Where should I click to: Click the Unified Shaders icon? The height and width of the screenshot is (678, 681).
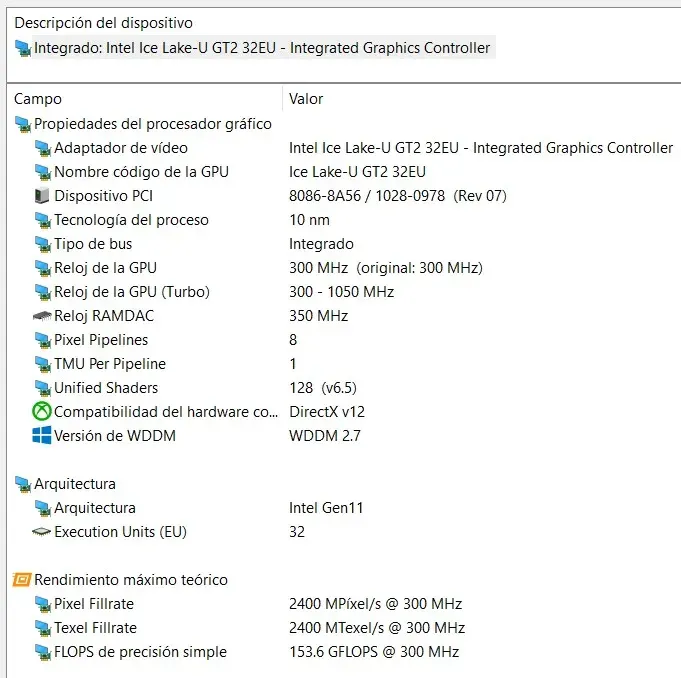coord(43,388)
